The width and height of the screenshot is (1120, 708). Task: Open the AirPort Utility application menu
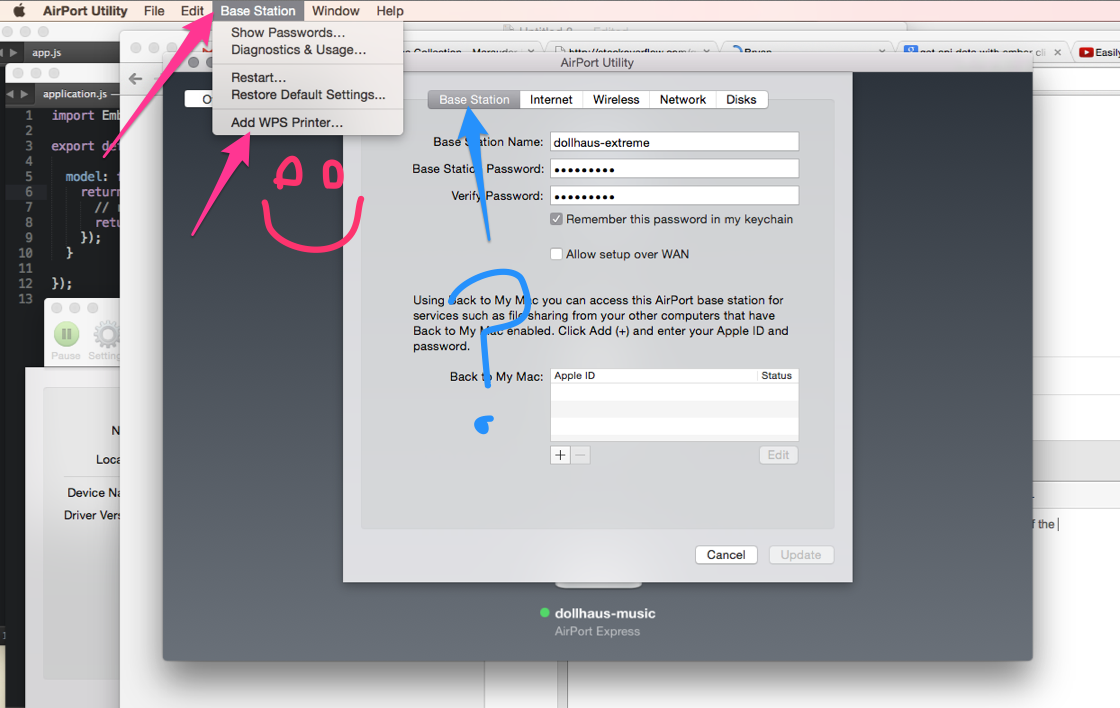(x=84, y=11)
